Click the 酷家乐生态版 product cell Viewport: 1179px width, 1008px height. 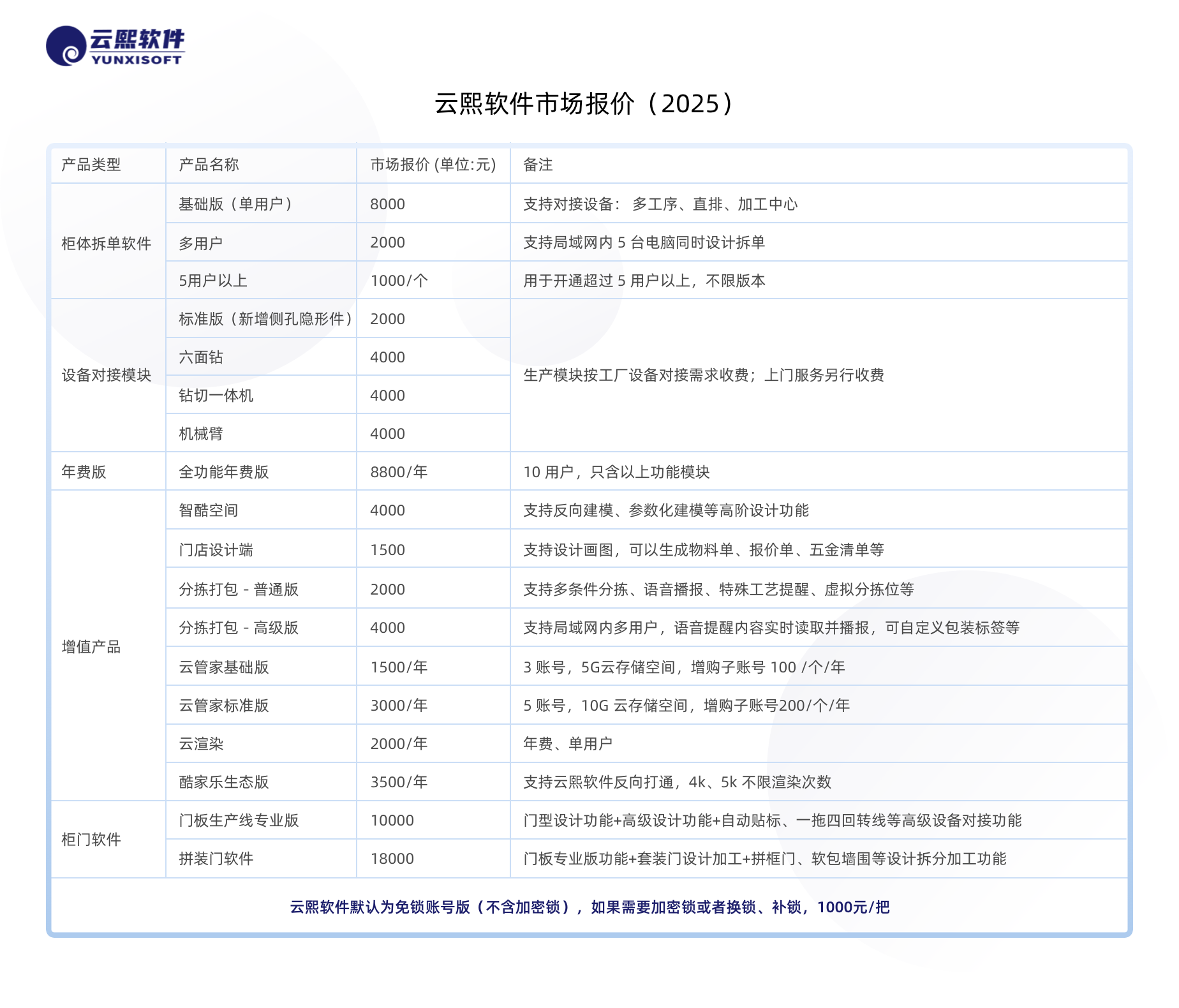224,782
